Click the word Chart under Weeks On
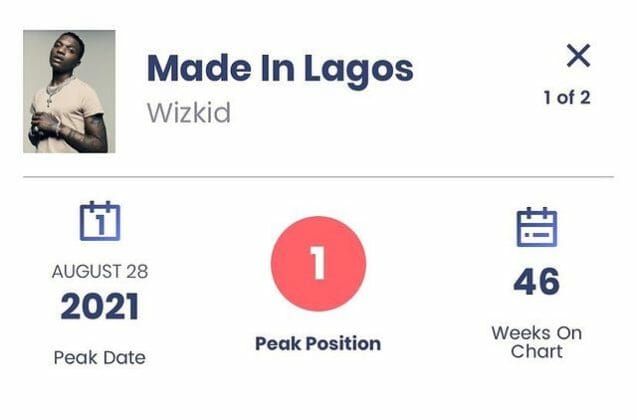The height and width of the screenshot is (420, 637). pos(536,352)
